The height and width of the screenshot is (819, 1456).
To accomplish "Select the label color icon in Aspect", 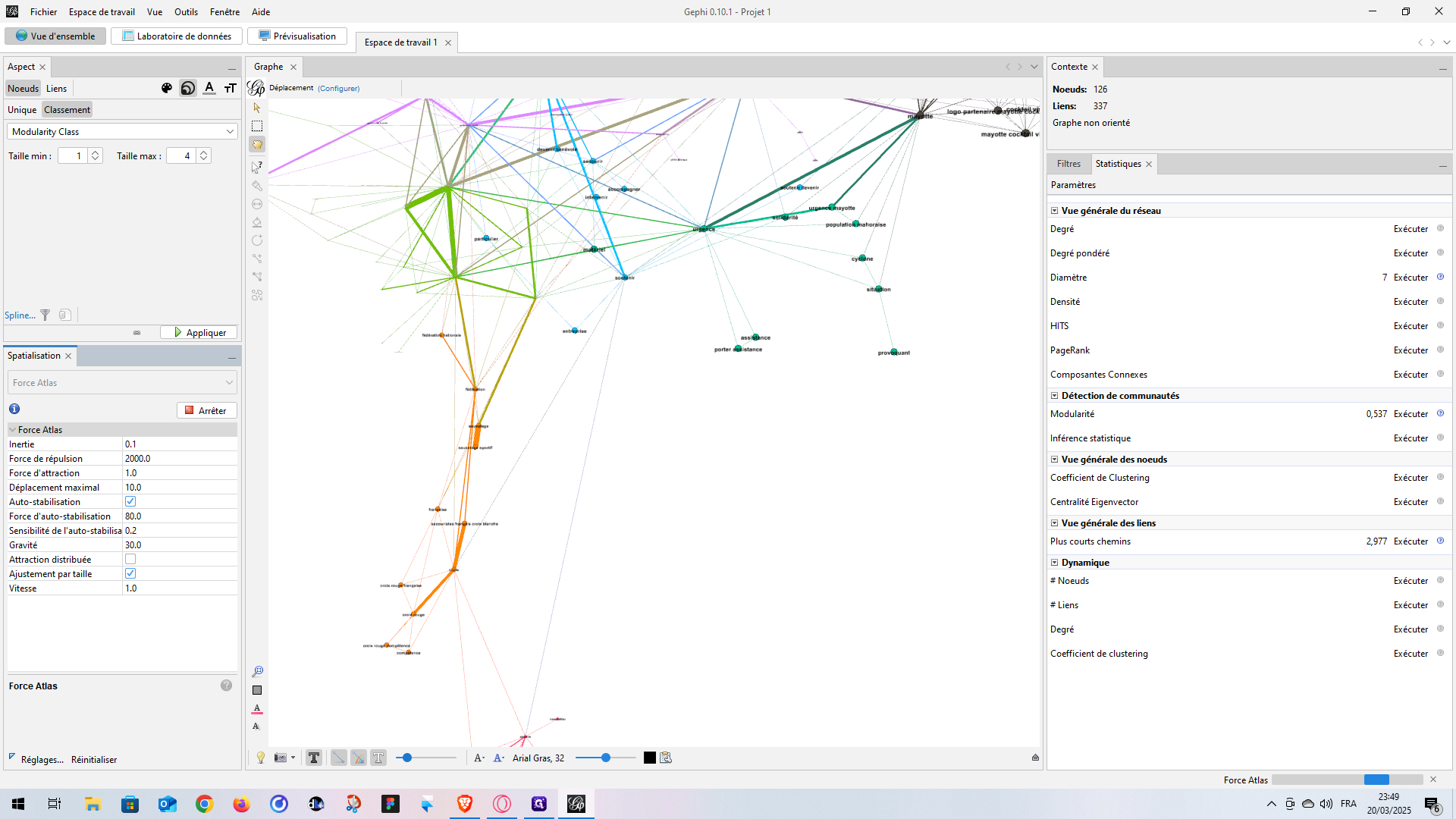I will pyautogui.click(x=209, y=88).
